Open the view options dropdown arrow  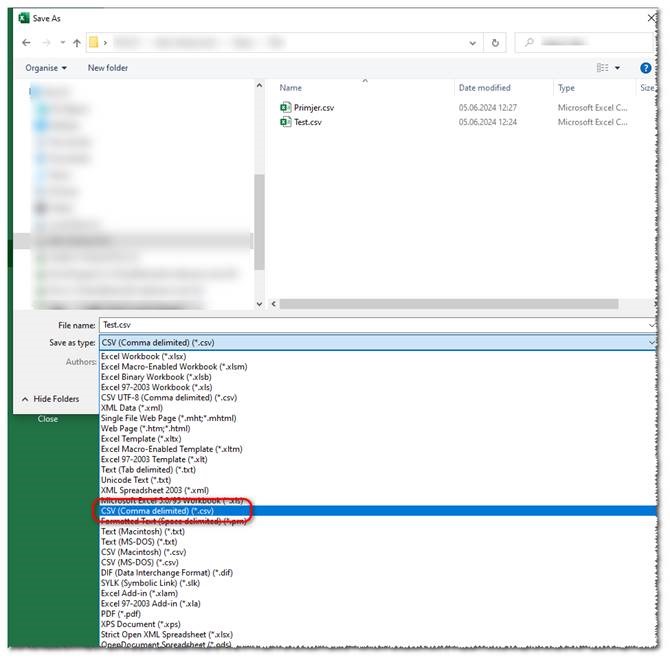pyautogui.click(x=617, y=68)
